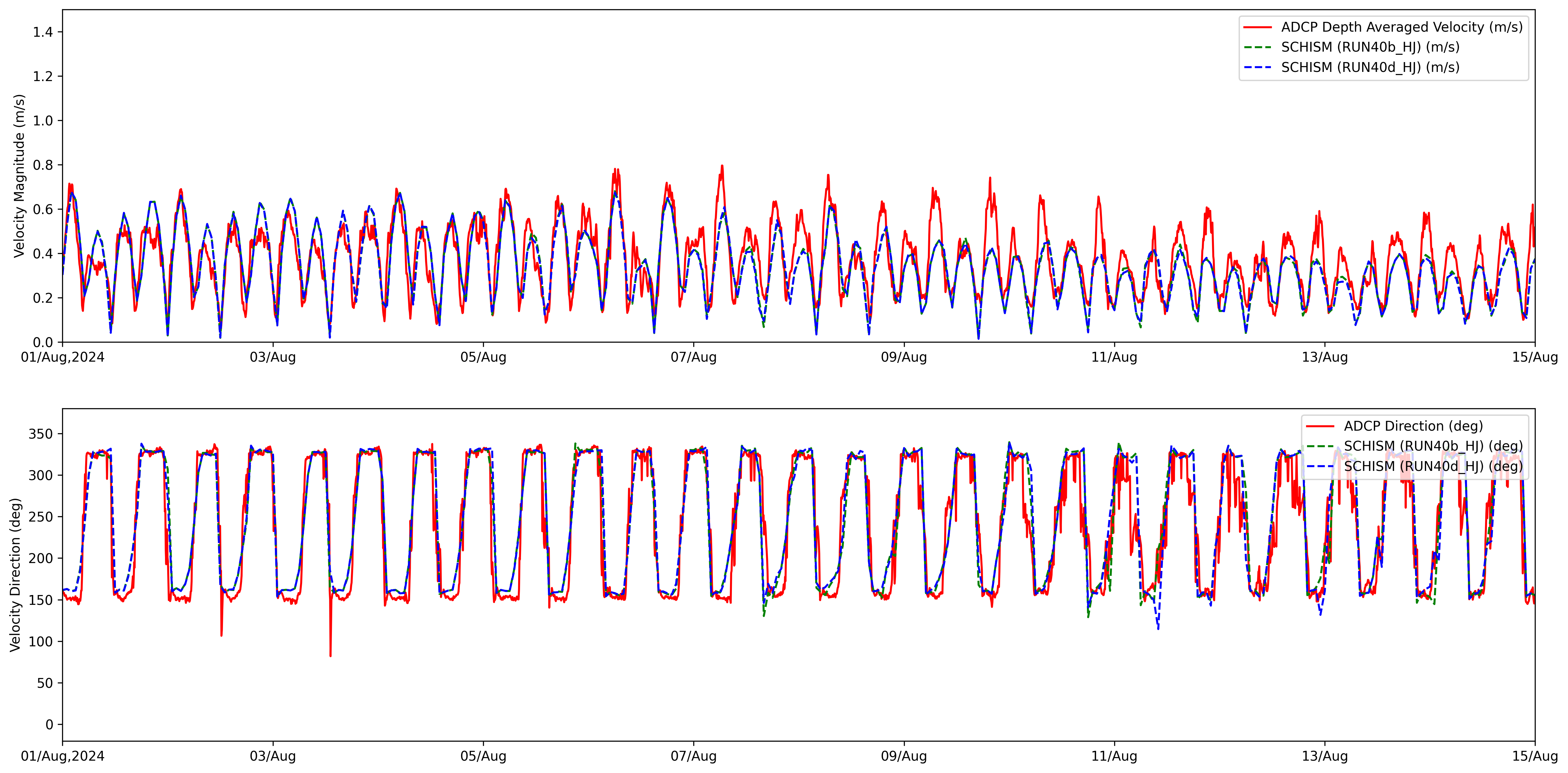Click the ADCP Direction (deg) legend label
Image resolution: width=1568 pixels, height=773 pixels.
point(1413,426)
